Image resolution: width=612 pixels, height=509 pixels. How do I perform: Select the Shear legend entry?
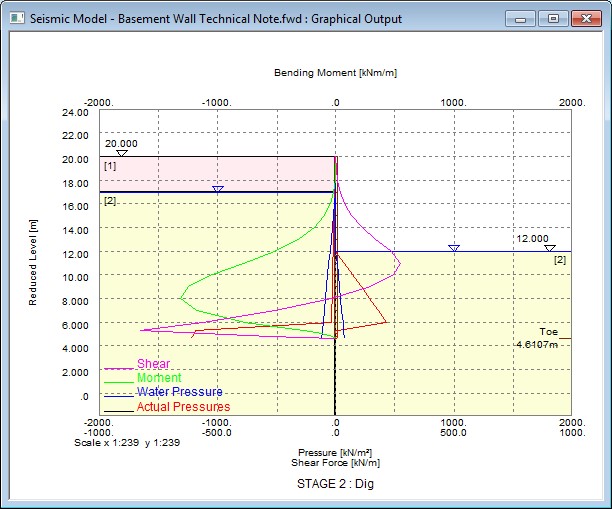tap(153, 363)
